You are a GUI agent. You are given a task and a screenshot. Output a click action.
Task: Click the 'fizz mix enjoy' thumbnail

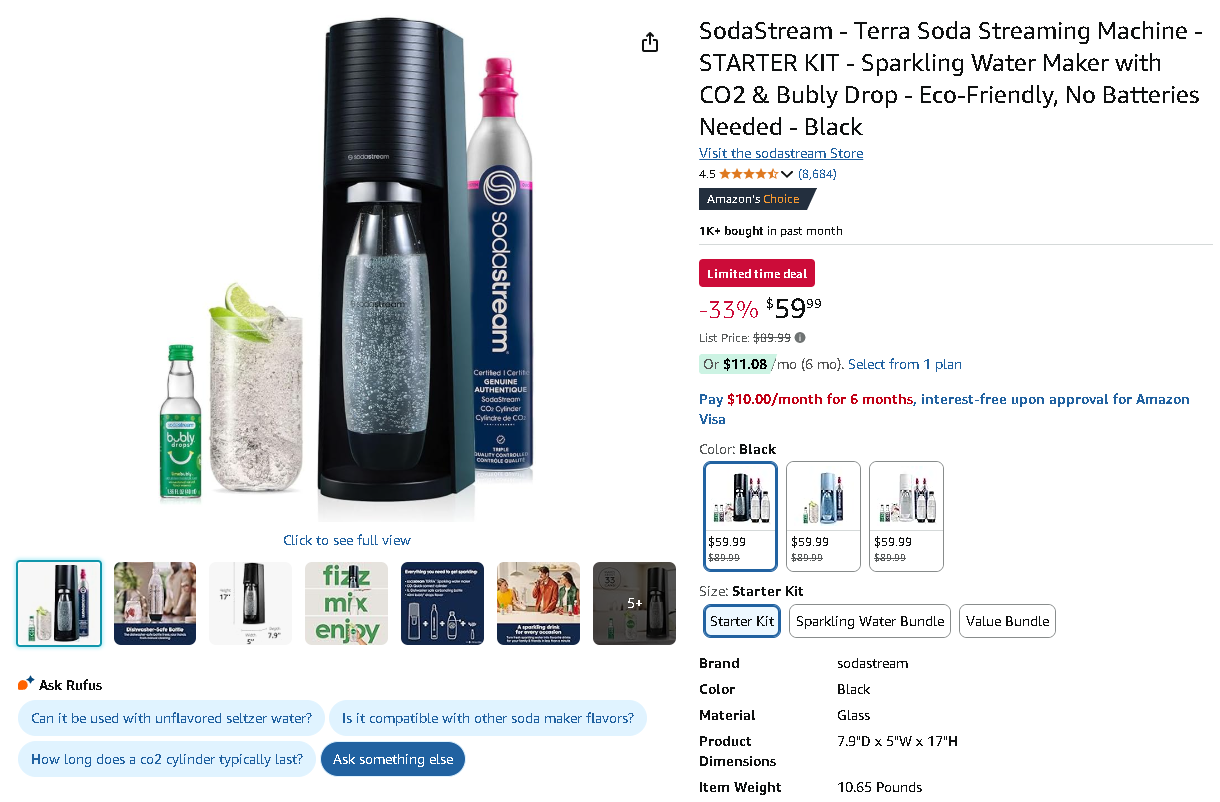[346, 603]
